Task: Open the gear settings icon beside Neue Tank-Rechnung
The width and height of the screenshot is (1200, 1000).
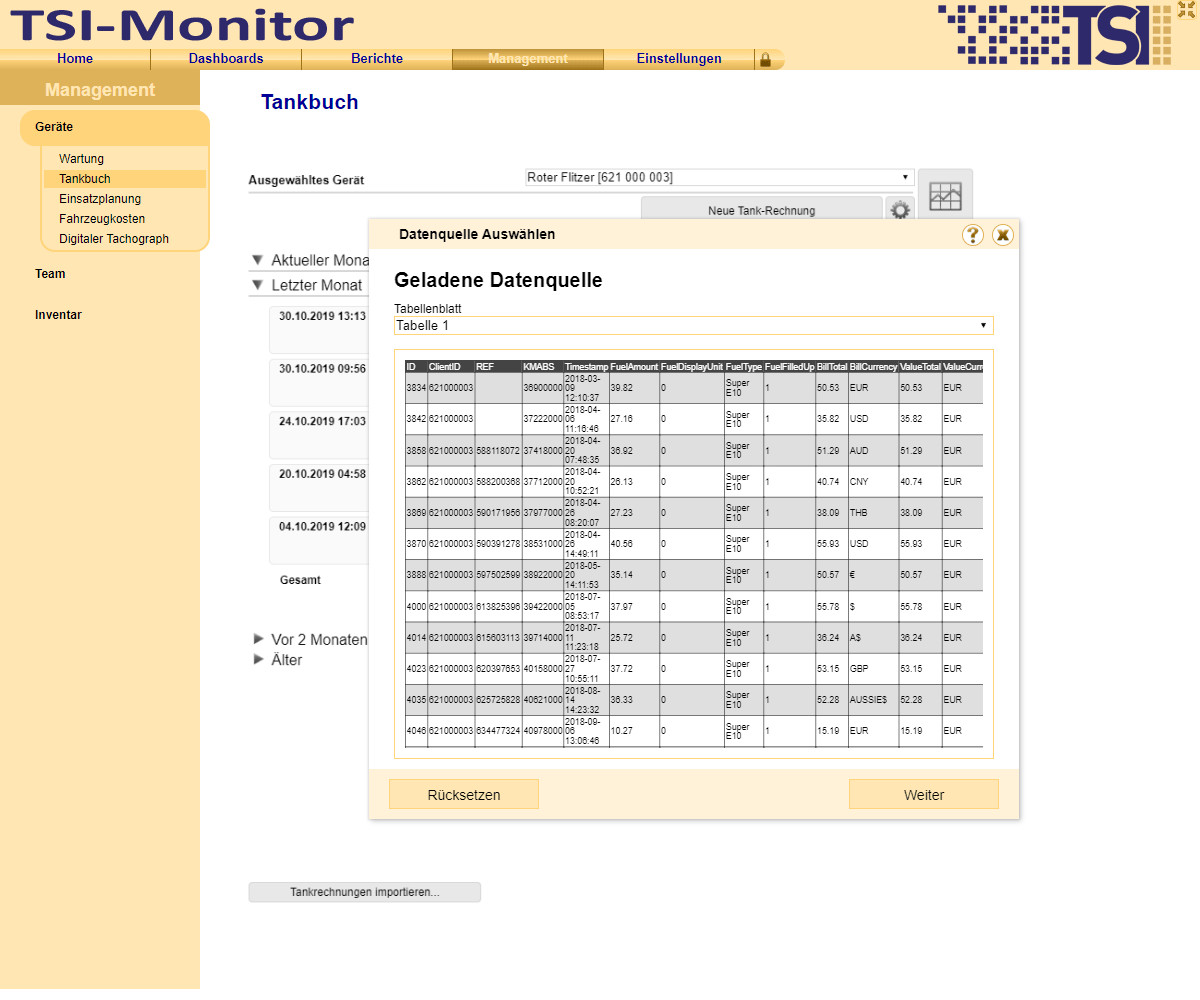Action: [901, 210]
